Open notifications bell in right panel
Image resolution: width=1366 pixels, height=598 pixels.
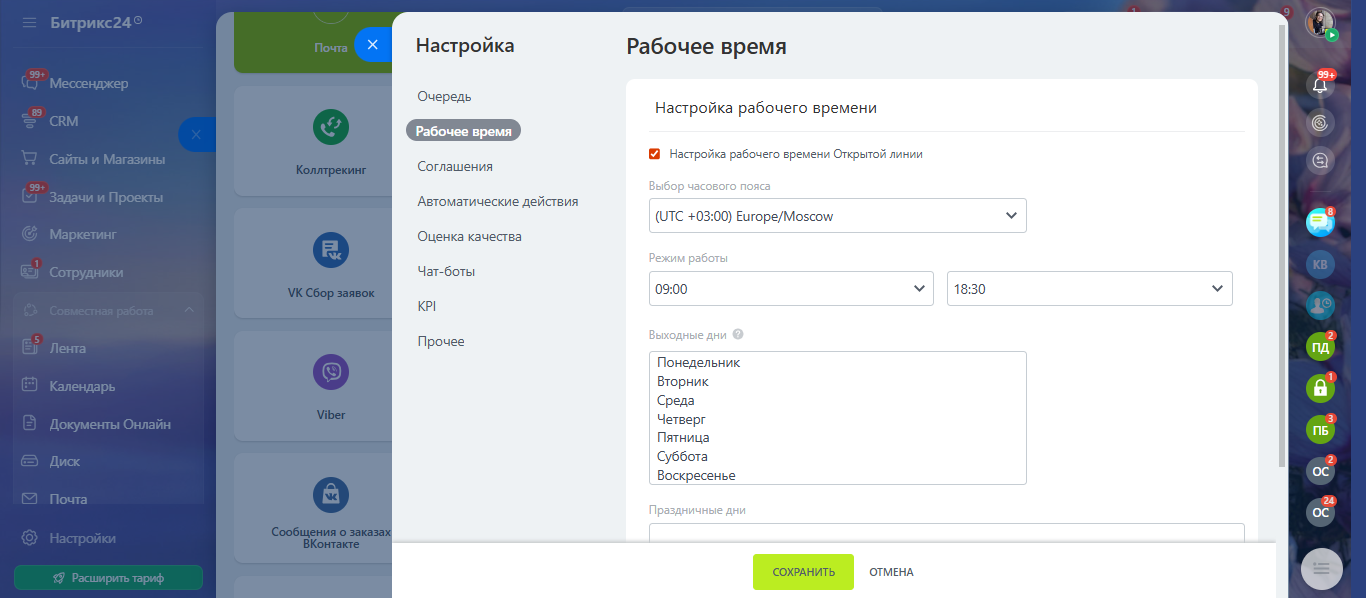[1320, 85]
